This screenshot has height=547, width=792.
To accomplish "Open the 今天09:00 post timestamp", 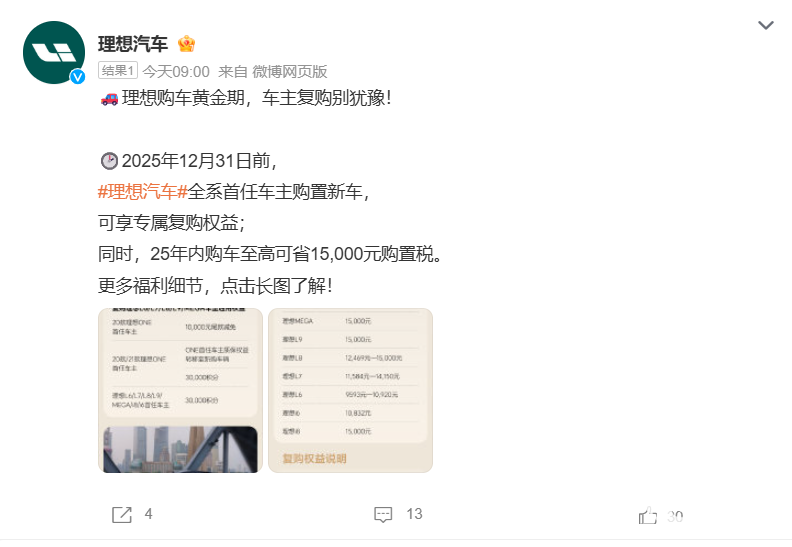I will 176,72.
